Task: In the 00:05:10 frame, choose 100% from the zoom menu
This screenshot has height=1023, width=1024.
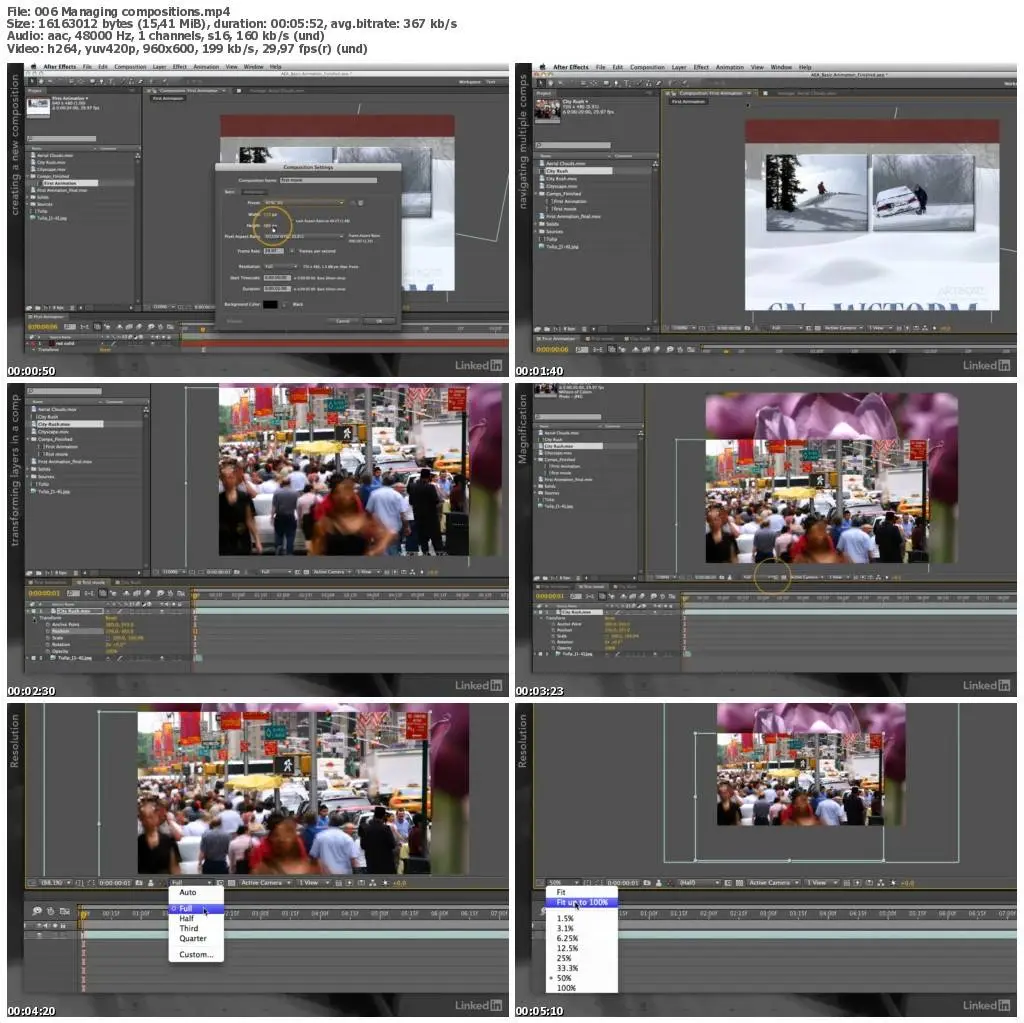Action: 582,988
